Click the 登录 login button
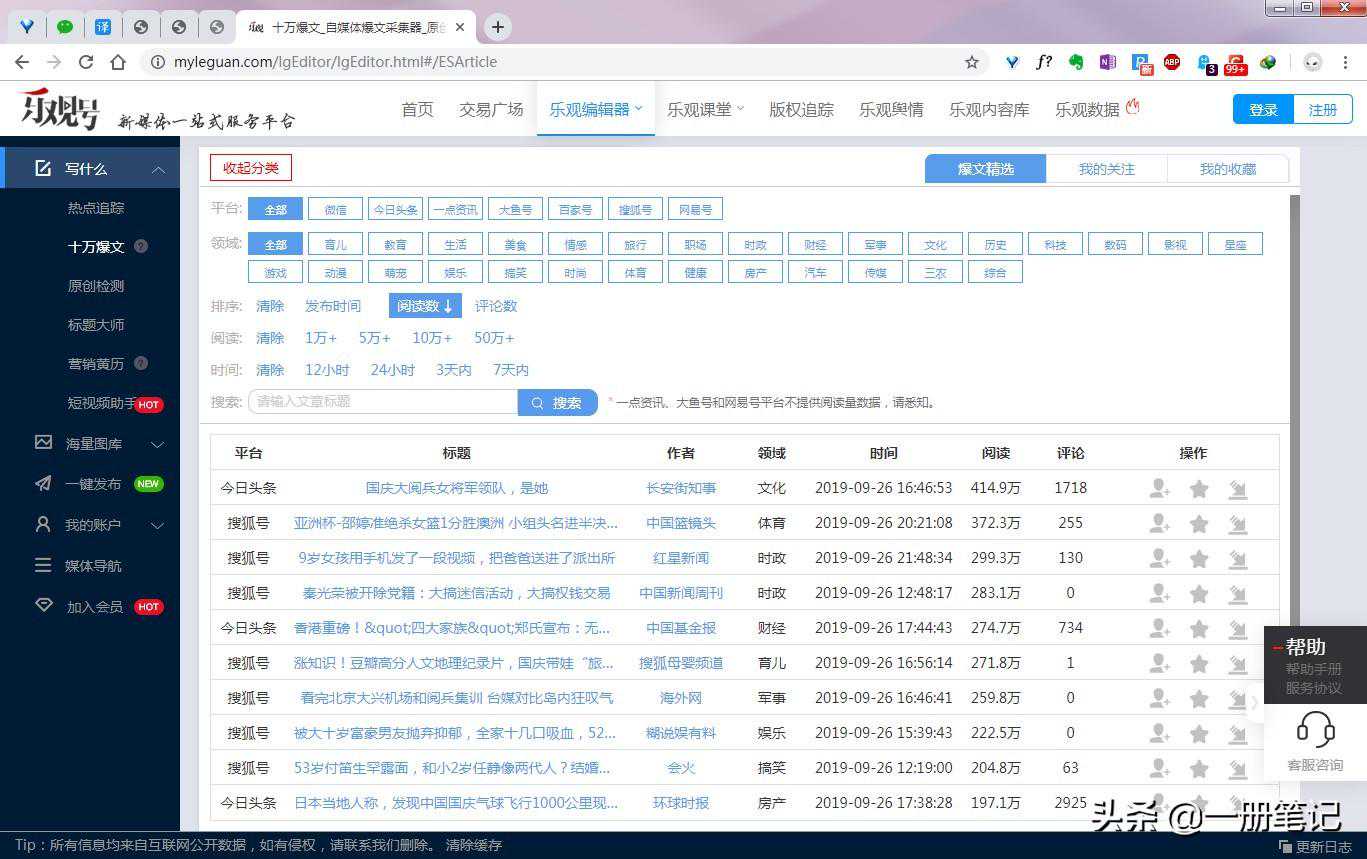The image size is (1367, 859). 1263,109
